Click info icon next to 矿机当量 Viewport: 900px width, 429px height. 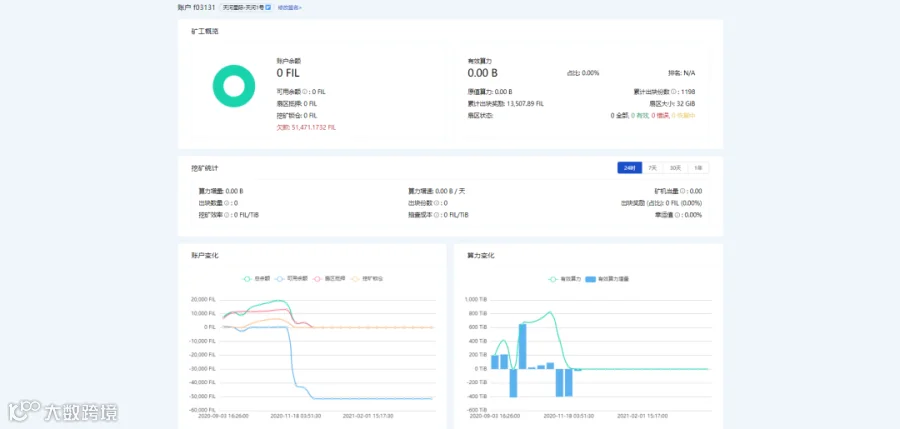[683, 191]
